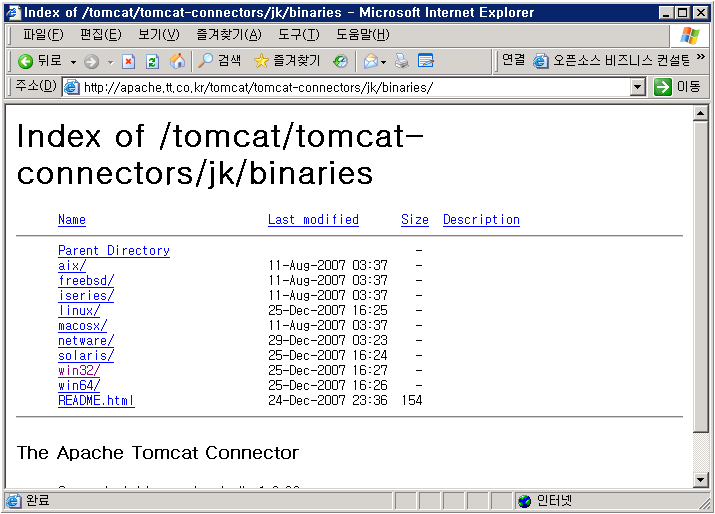The height and width of the screenshot is (514, 715).
Task: Click 'The Apache Tomcat Connector' heading
Action: point(158,453)
